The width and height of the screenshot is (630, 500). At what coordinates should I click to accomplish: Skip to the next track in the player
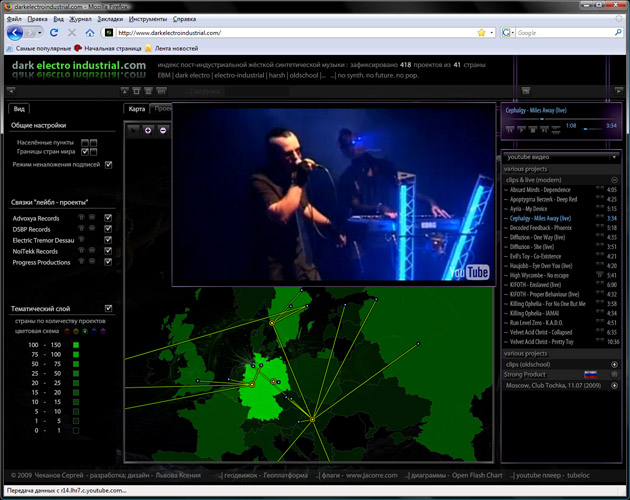point(544,129)
